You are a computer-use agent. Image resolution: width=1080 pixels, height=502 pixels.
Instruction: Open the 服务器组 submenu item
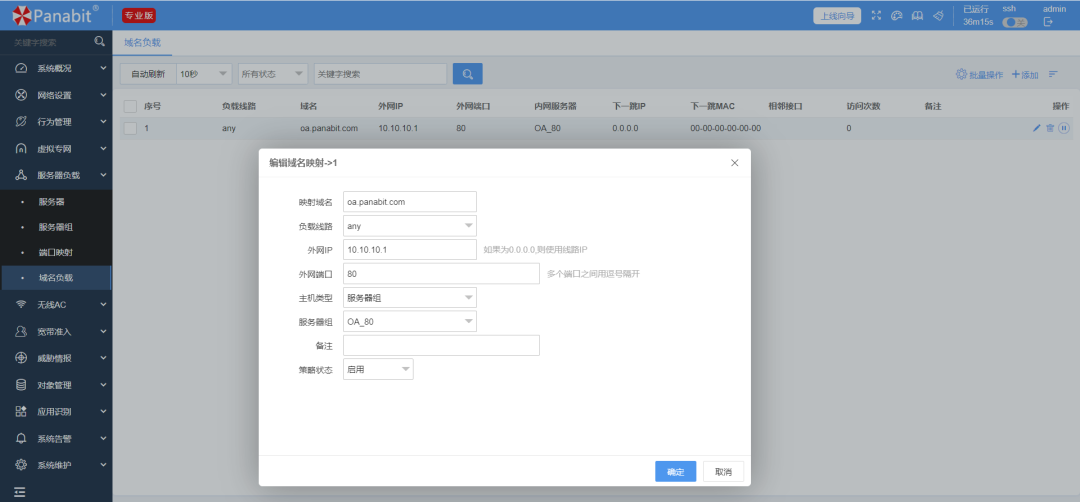(x=56, y=227)
